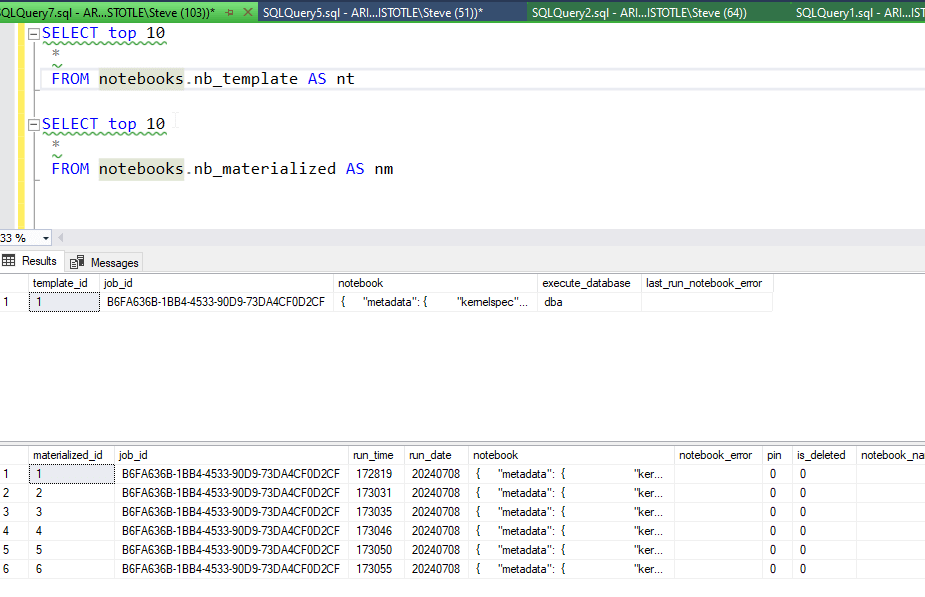Viewport: 925px width, 597px height.
Task: Pin the SQLQuery7.sql tab
Action: click(229, 12)
